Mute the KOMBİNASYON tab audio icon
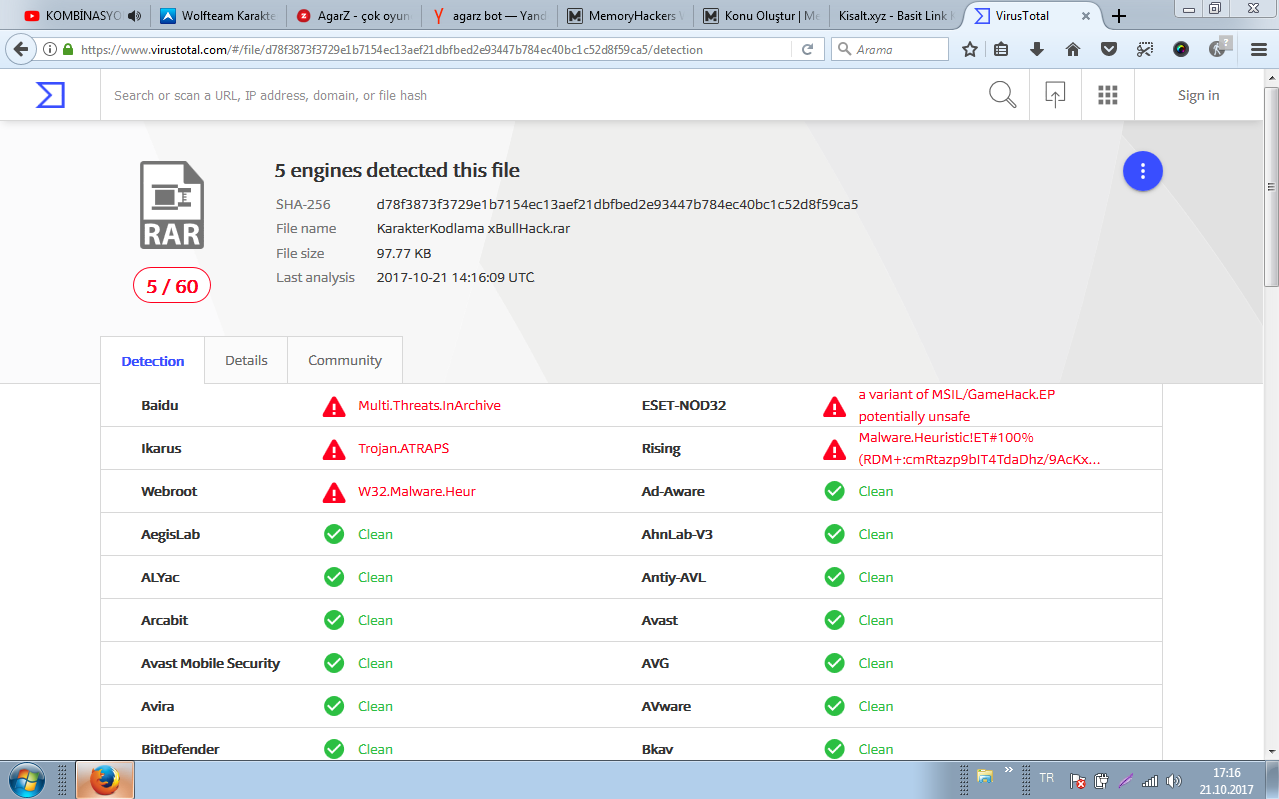This screenshot has height=799, width=1279. pos(135,16)
